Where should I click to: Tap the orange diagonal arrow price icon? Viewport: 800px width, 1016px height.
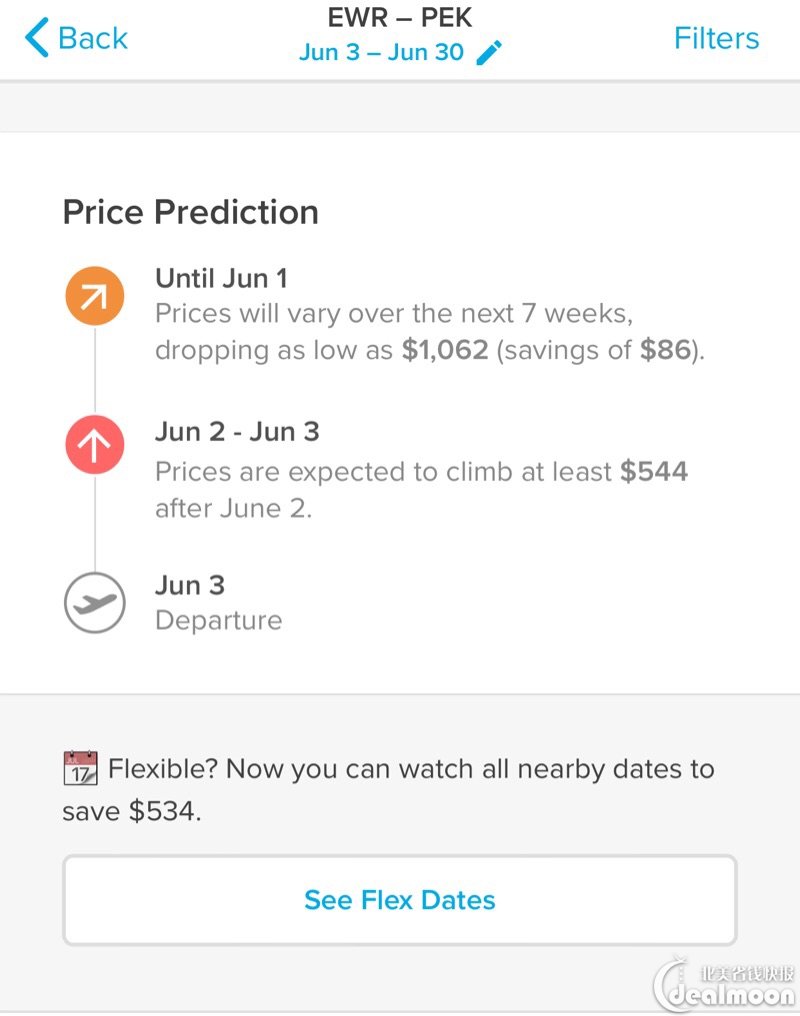coord(95,296)
